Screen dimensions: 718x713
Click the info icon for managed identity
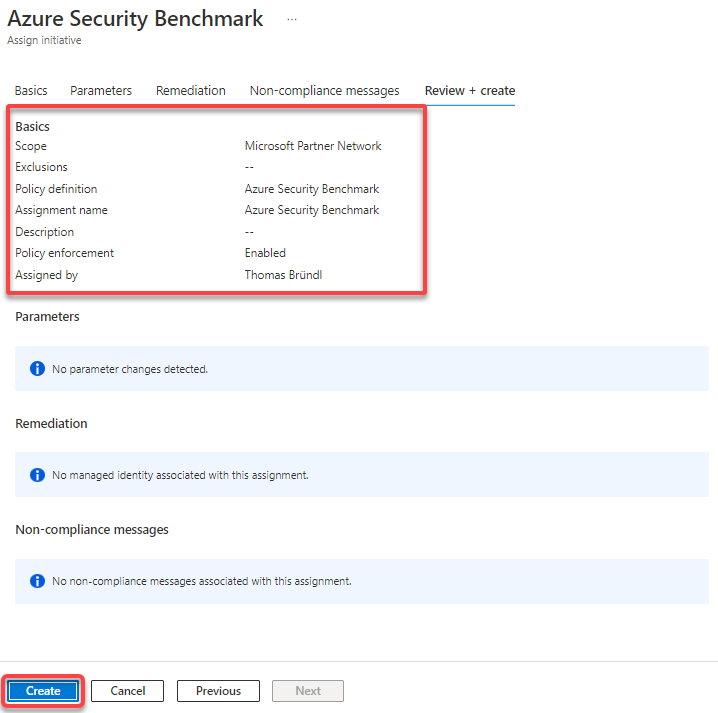pos(37,475)
